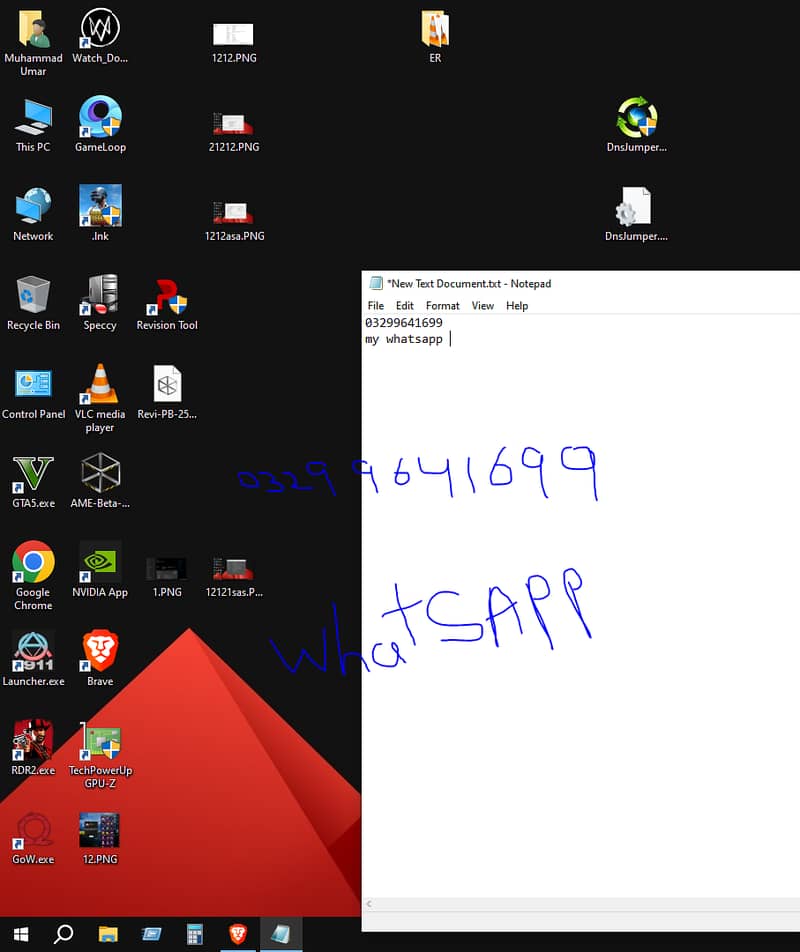Screen dimensions: 800x952
Task: Select the Google Chrome desktop icon
Action: coord(33,565)
